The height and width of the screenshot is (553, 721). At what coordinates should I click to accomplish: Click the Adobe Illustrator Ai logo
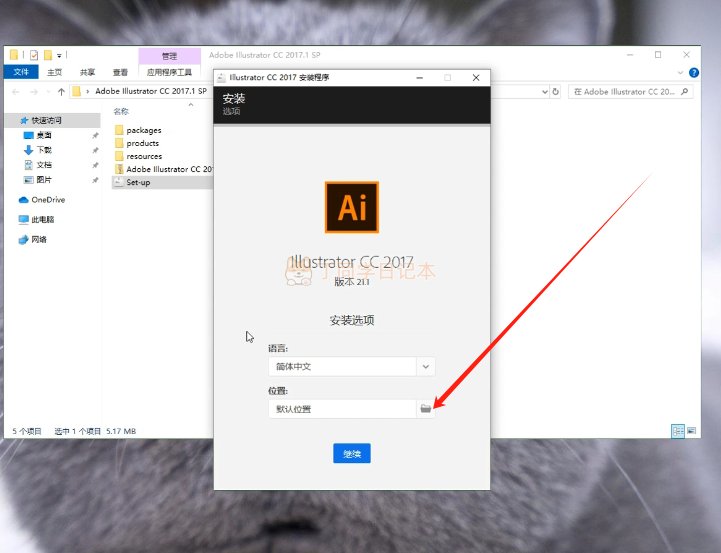click(352, 207)
